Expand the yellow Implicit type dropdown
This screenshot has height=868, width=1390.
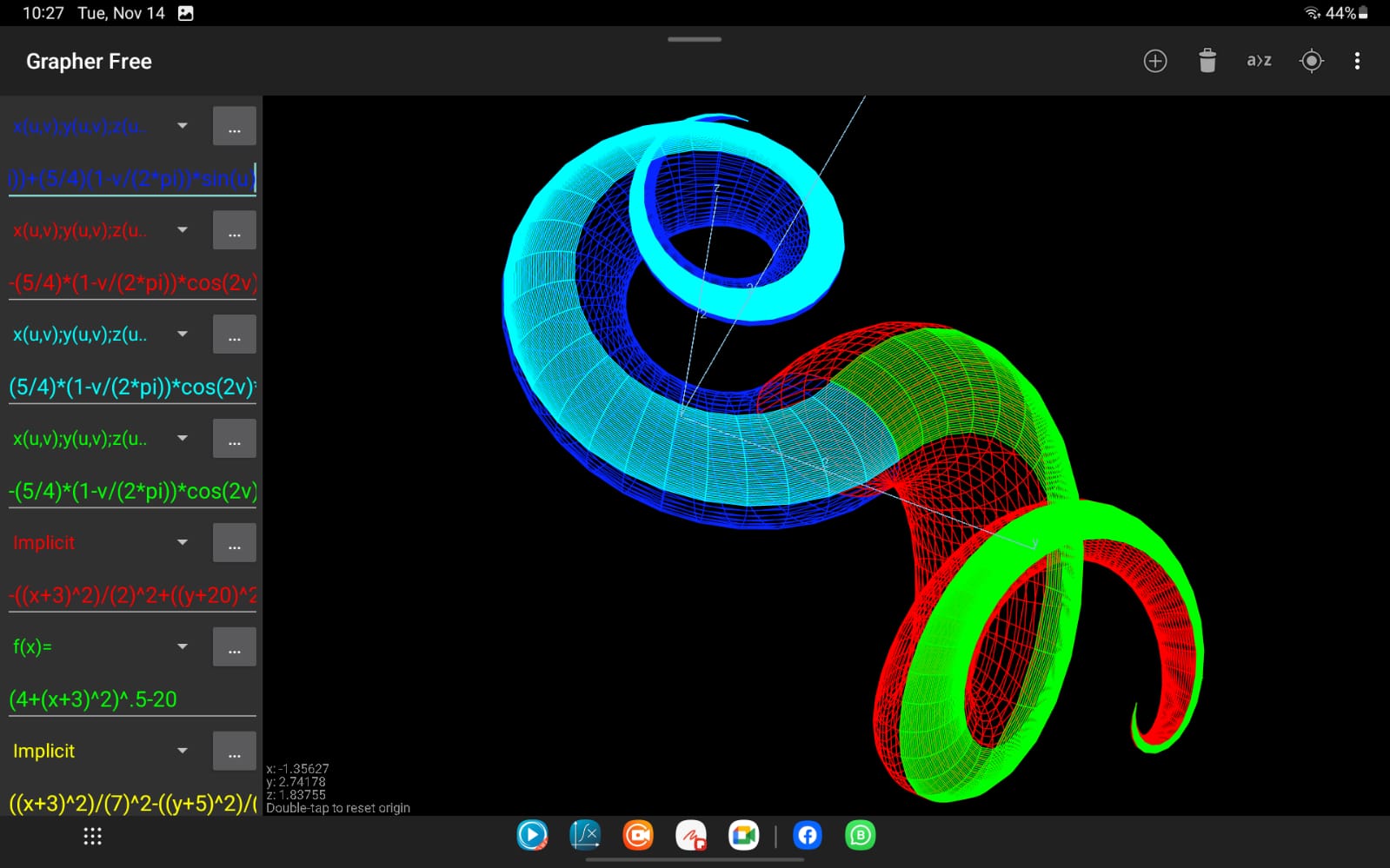[x=183, y=752]
